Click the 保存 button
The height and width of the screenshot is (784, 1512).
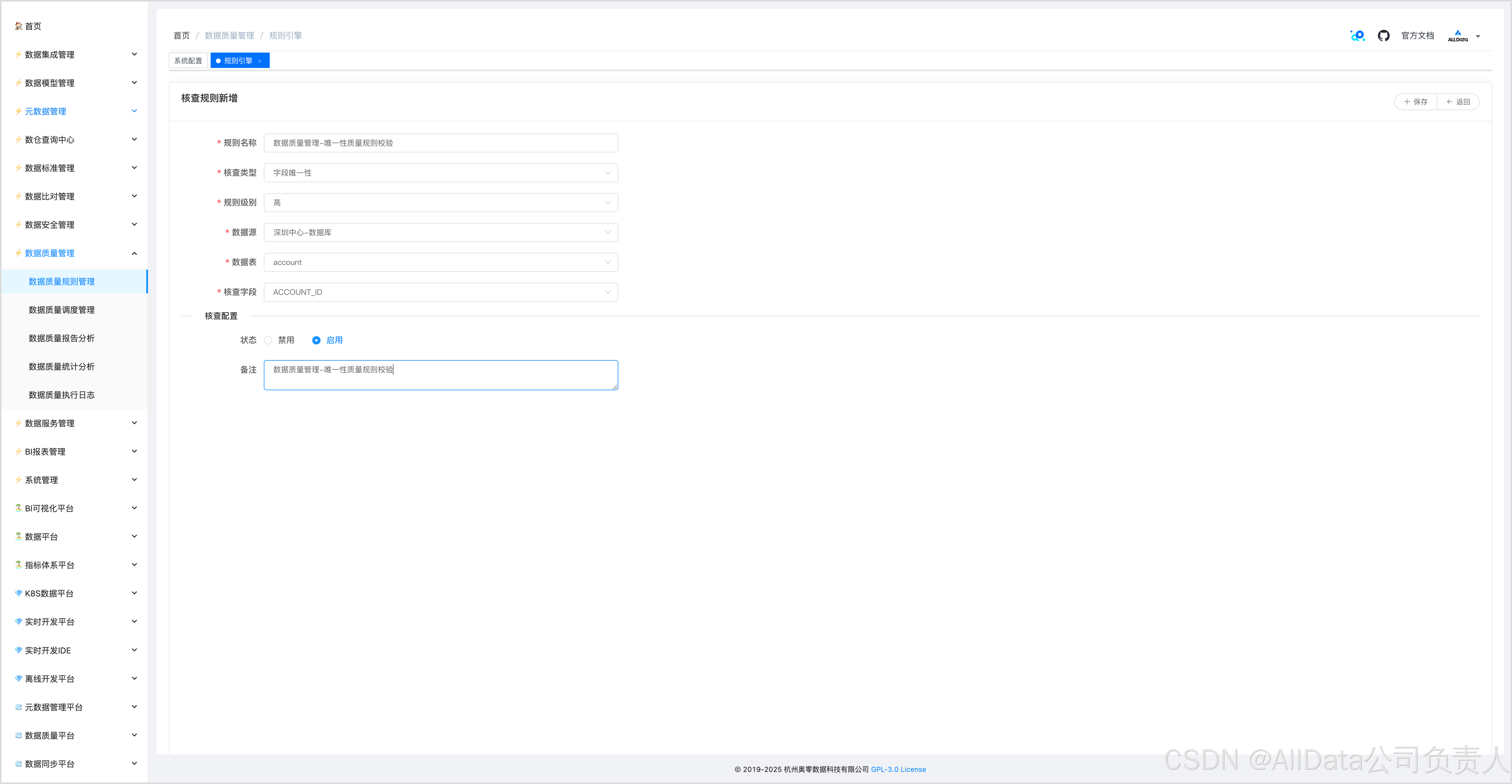tap(1415, 102)
